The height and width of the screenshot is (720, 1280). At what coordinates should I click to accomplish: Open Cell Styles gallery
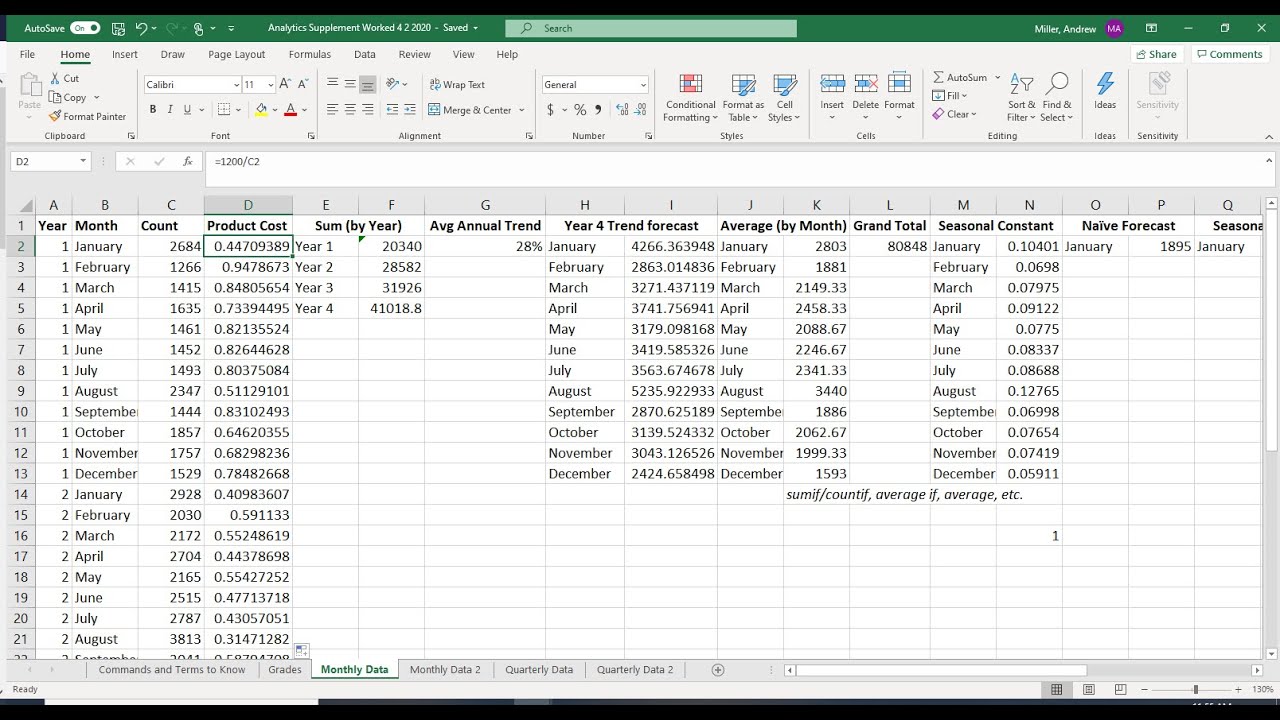click(785, 98)
